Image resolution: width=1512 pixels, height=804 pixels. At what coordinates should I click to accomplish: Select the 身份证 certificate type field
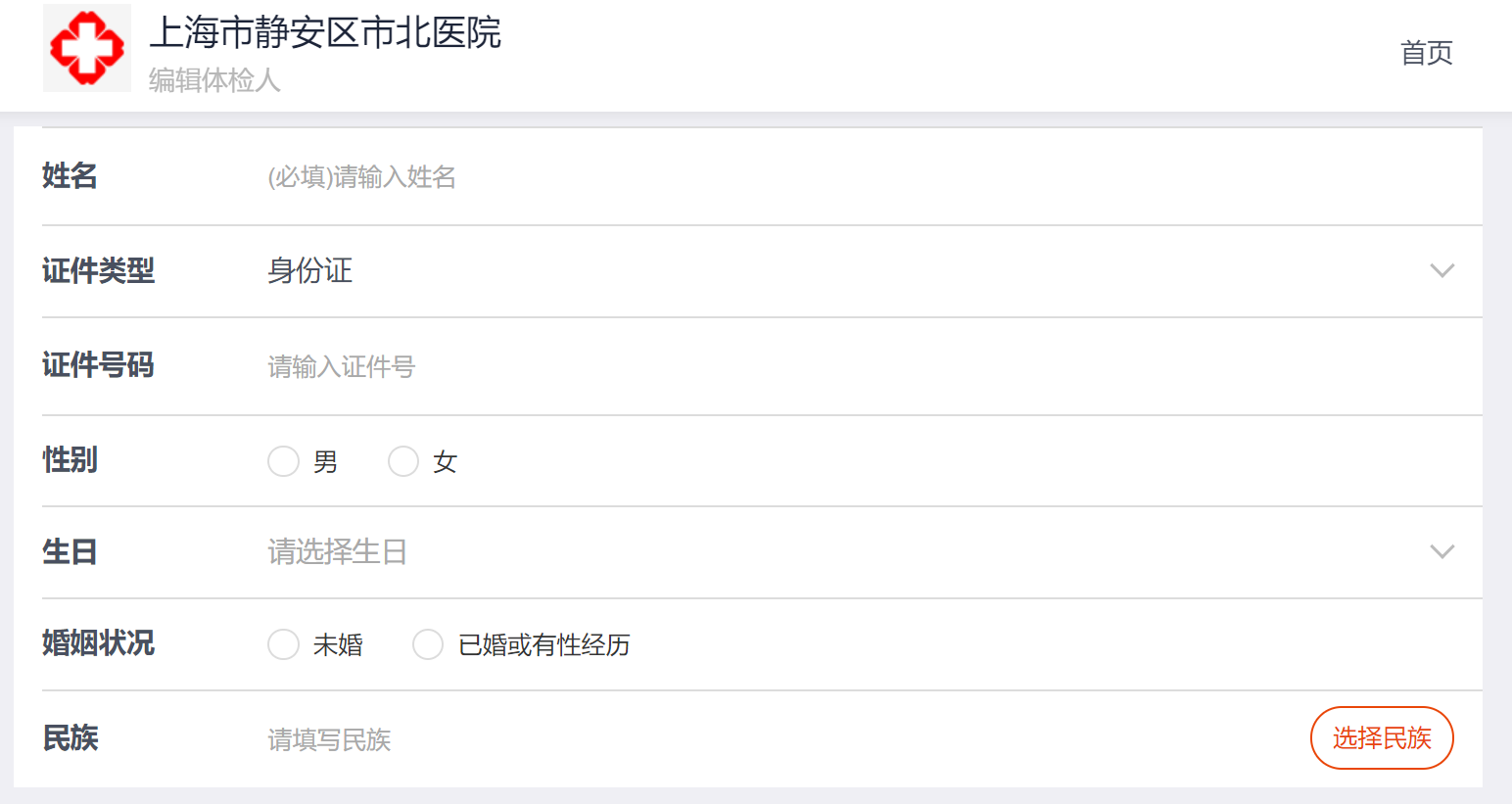click(x=310, y=271)
